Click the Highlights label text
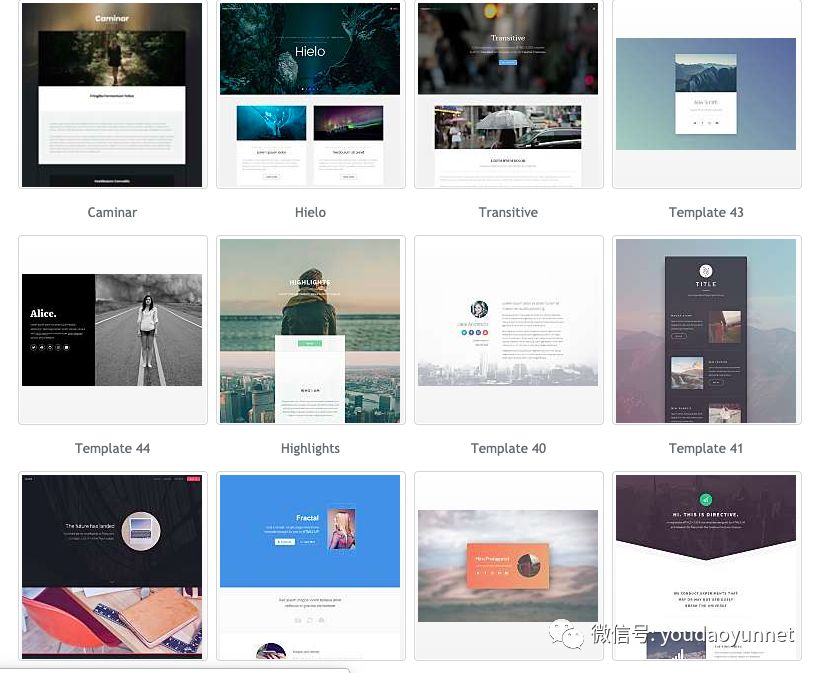The width and height of the screenshot is (821, 673). [310, 448]
